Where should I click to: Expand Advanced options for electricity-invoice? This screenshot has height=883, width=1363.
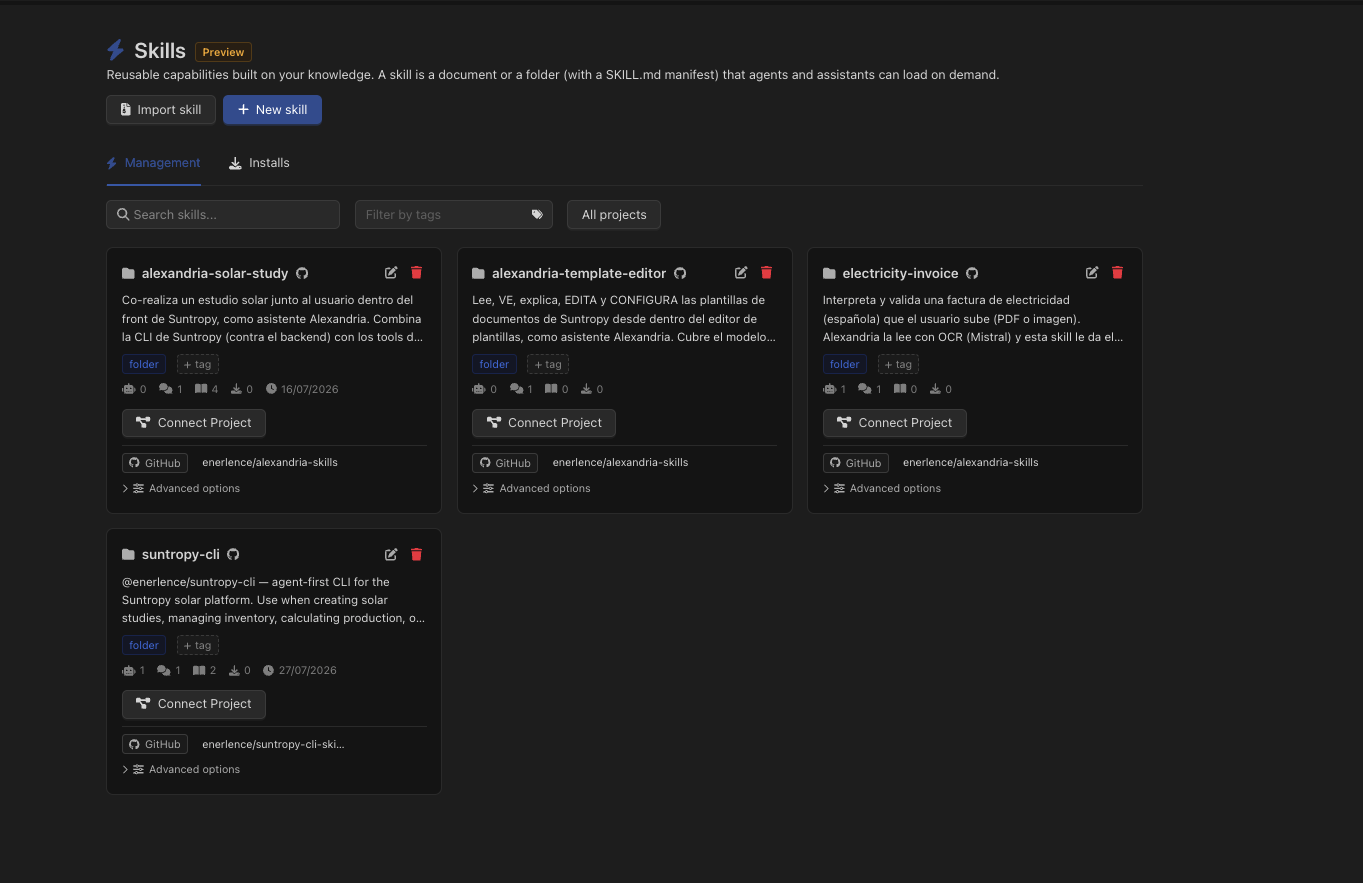coord(882,488)
